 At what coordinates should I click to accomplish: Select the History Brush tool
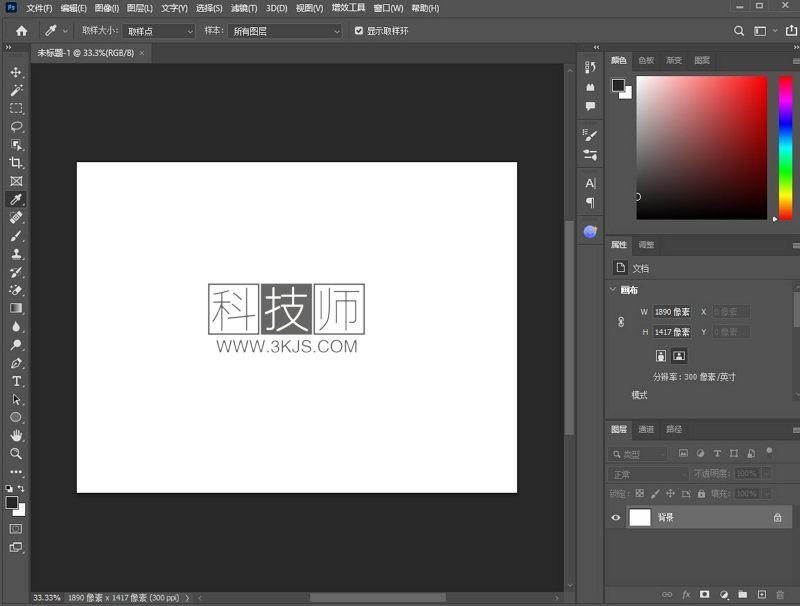[16, 272]
